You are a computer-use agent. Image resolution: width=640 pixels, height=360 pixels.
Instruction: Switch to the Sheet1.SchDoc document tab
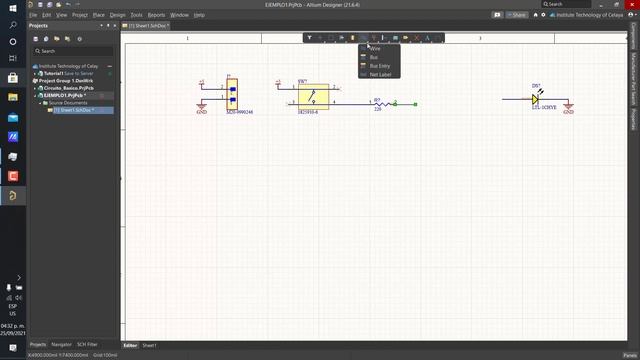click(146, 26)
